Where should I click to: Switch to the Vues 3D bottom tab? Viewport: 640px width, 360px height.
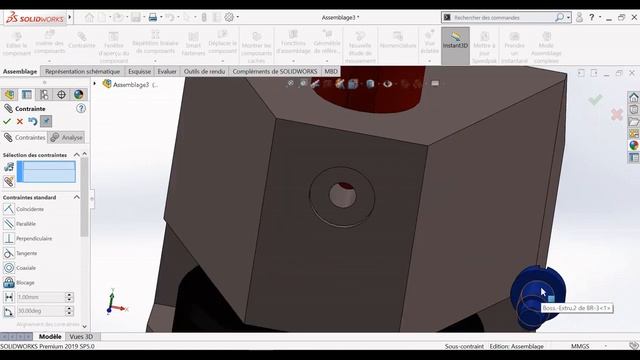[x=81, y=337]
